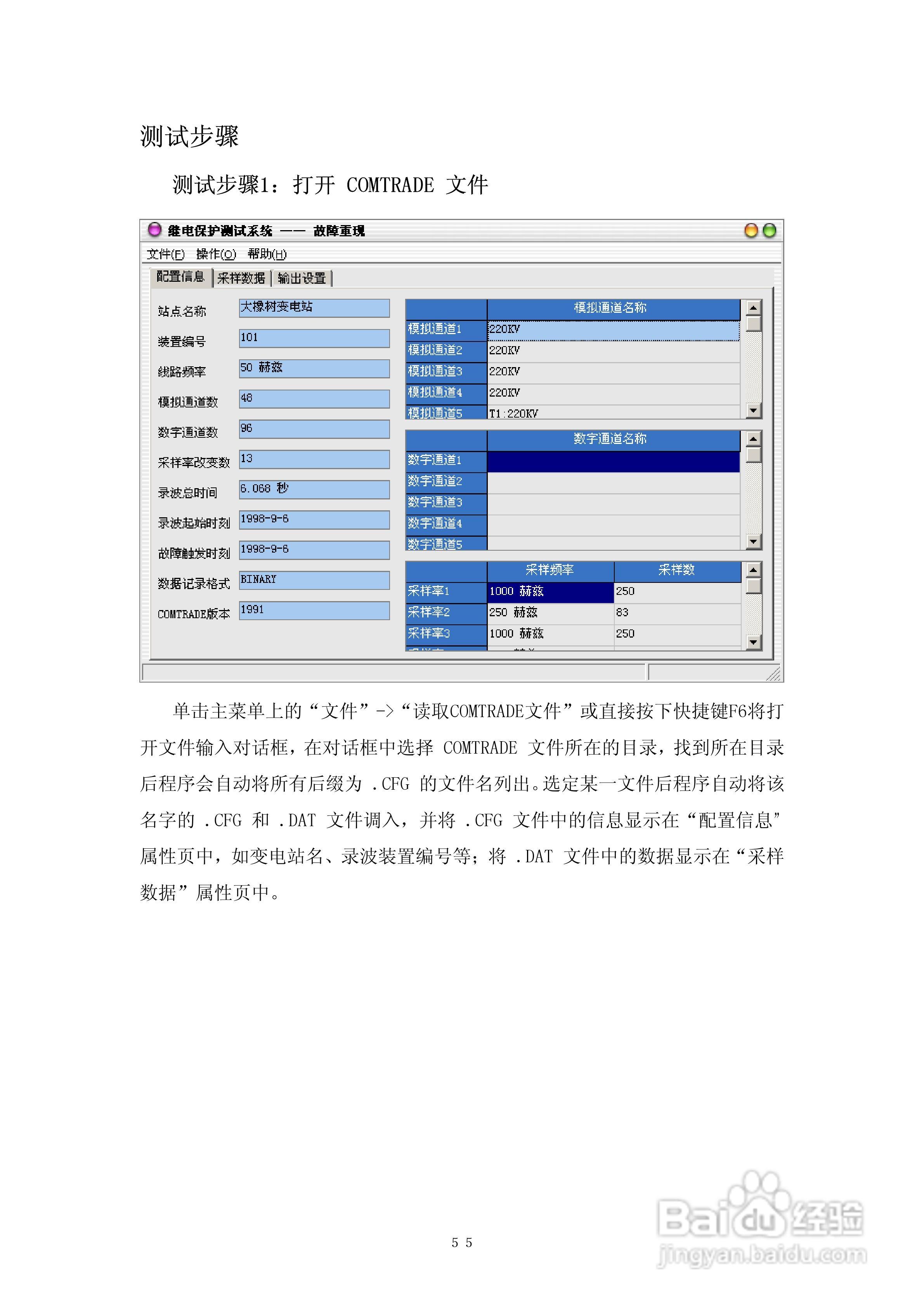Click the orange round window button
924x1307 pixels.
pyautogui.click(x=751, y=231)
